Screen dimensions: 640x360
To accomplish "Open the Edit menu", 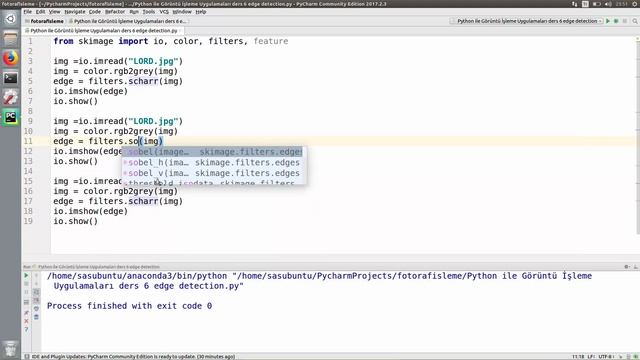I will [40, 11].
